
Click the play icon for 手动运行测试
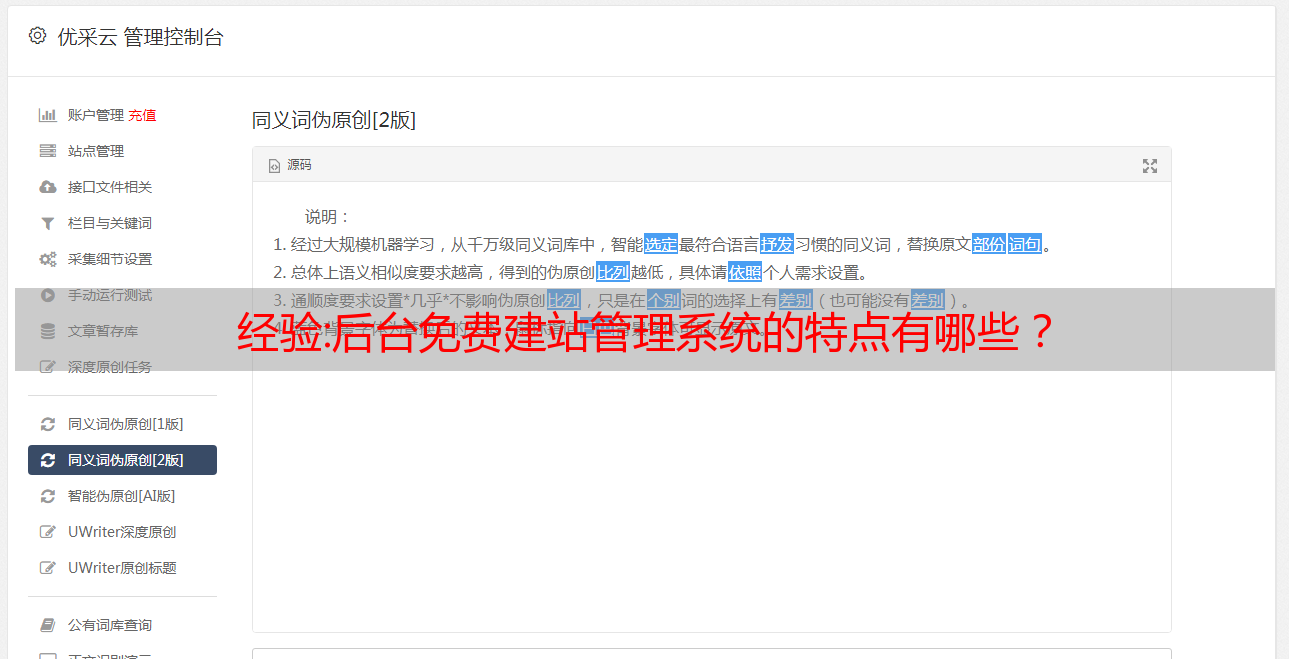coord(47,295)
